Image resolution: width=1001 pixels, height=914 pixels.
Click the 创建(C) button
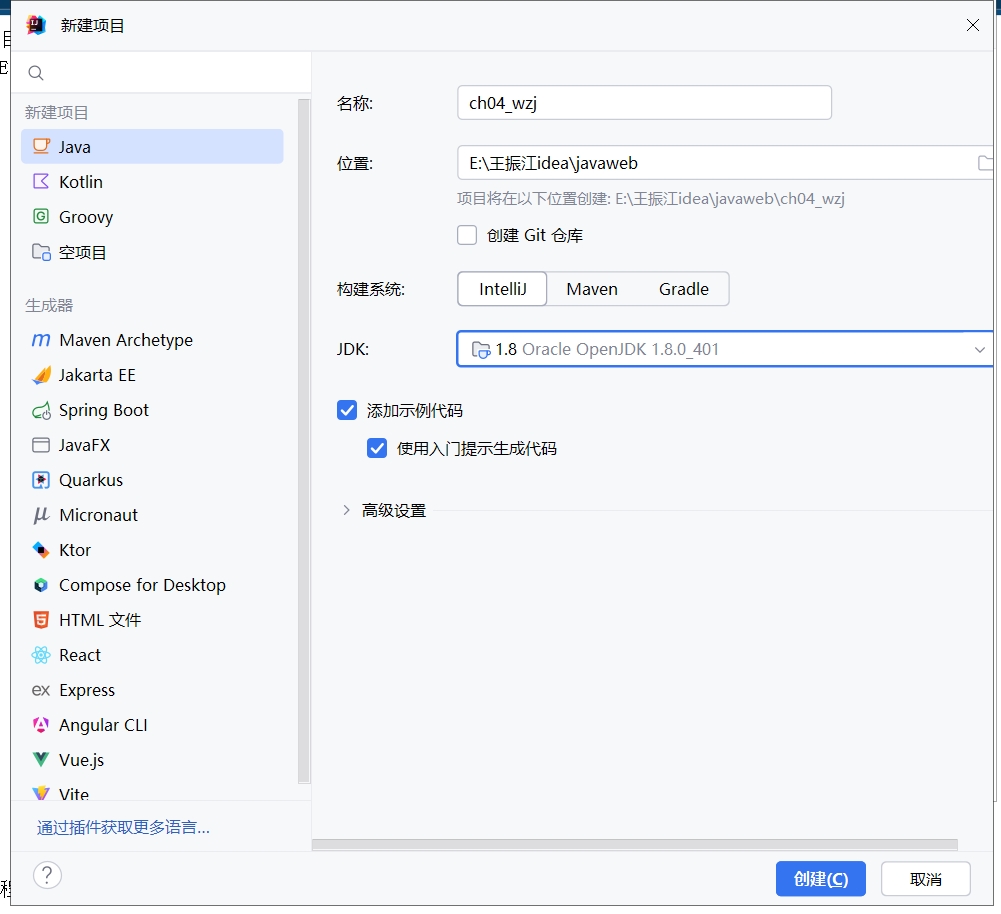point(820,879)
